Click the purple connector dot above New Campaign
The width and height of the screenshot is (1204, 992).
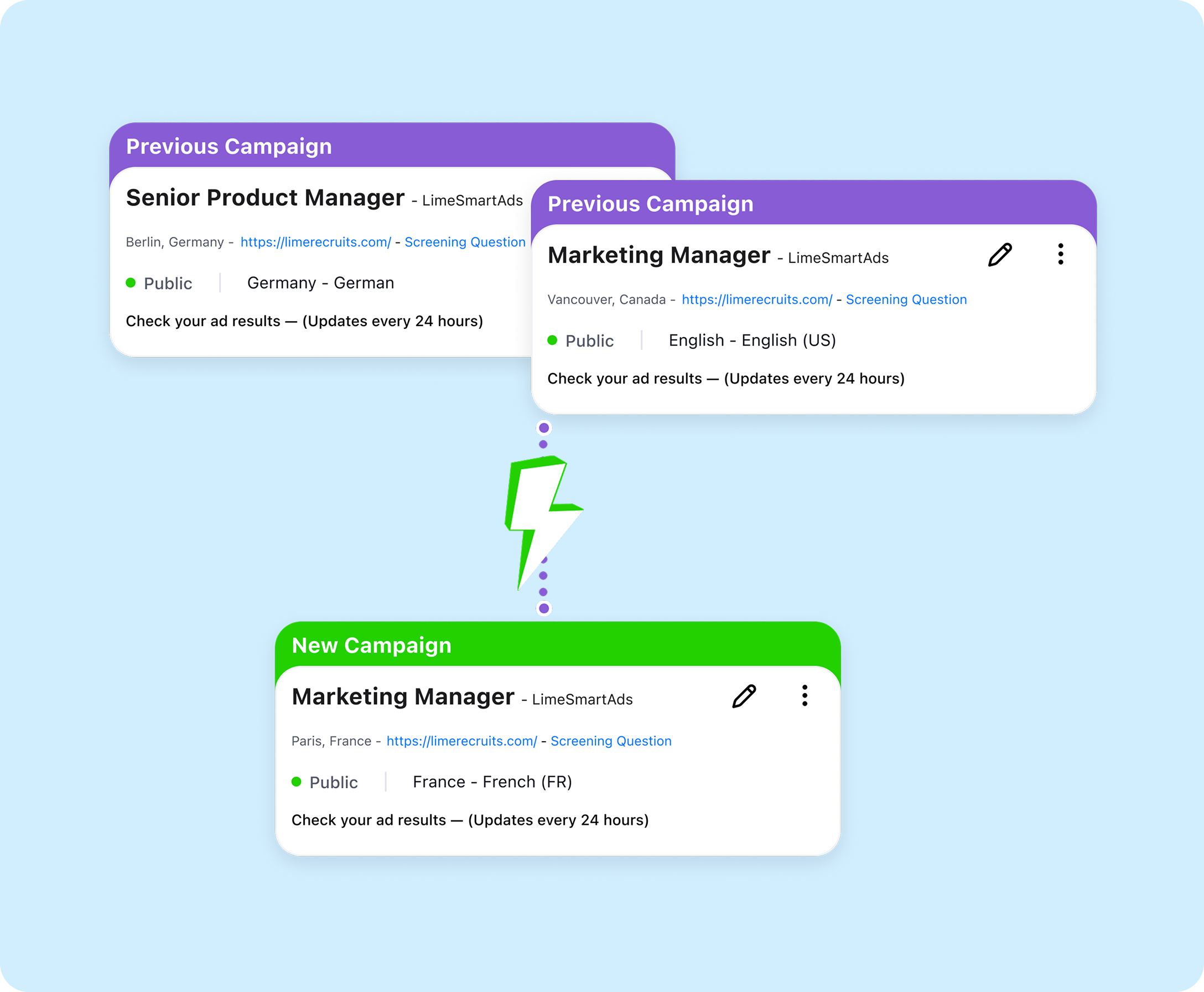coord(544,608)
